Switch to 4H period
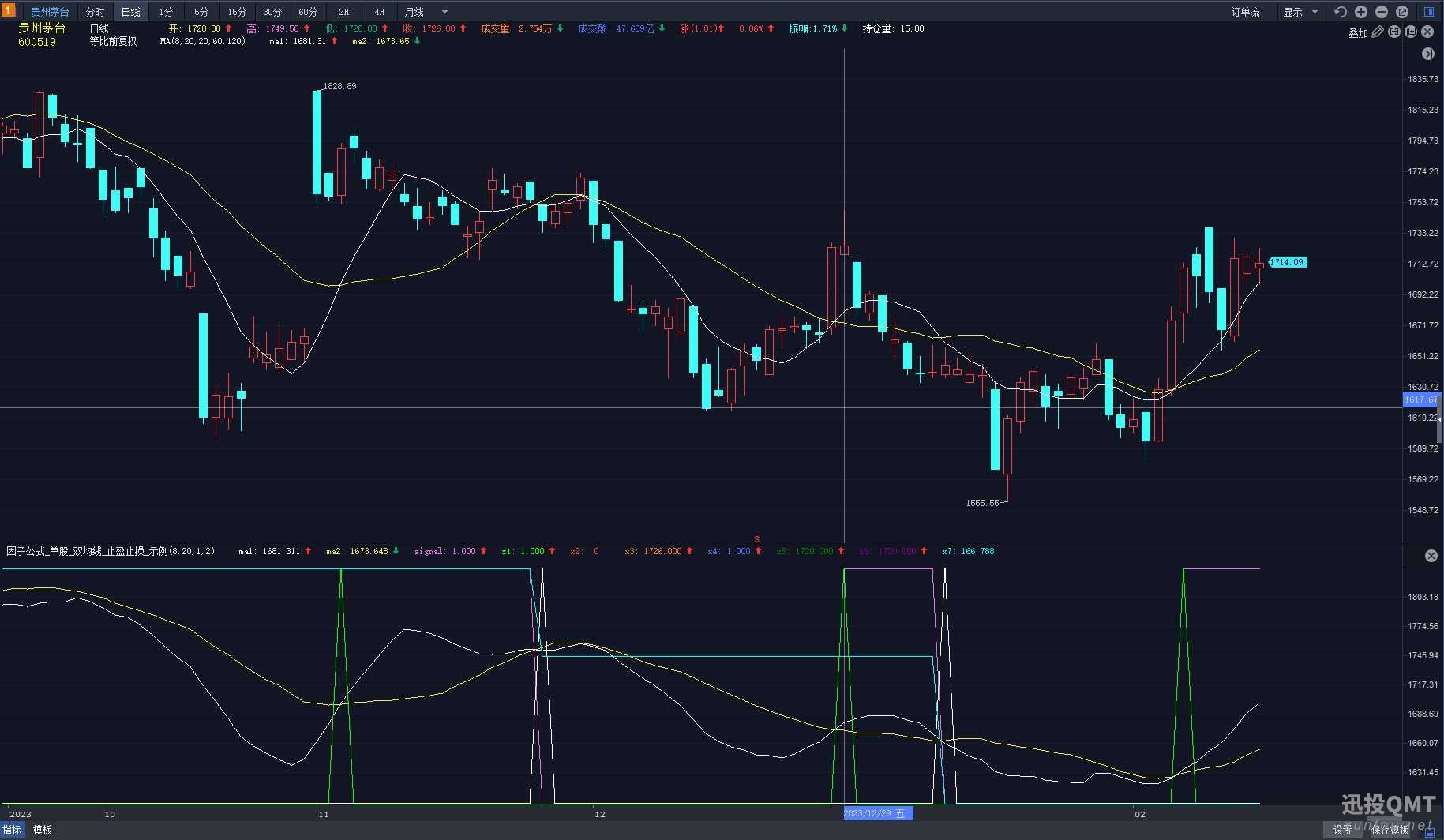This screenshot has width=1444, height=840. tap(380, 12)
